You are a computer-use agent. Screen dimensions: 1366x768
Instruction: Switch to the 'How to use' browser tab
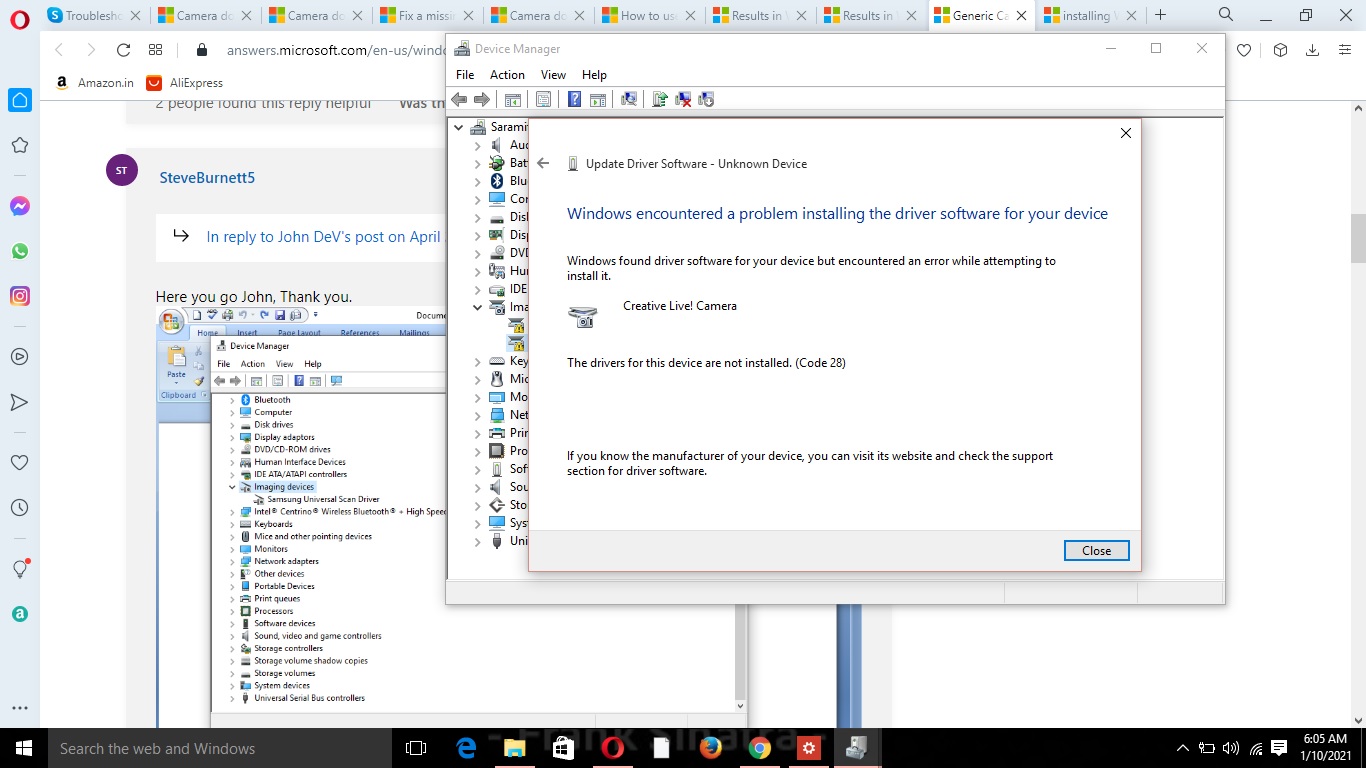coord(648,15)
